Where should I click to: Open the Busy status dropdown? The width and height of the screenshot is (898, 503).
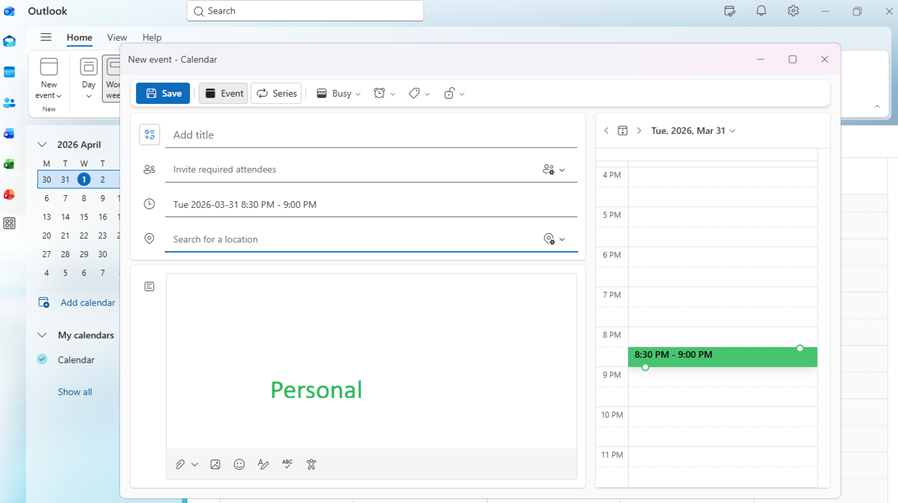coord(338,93)
